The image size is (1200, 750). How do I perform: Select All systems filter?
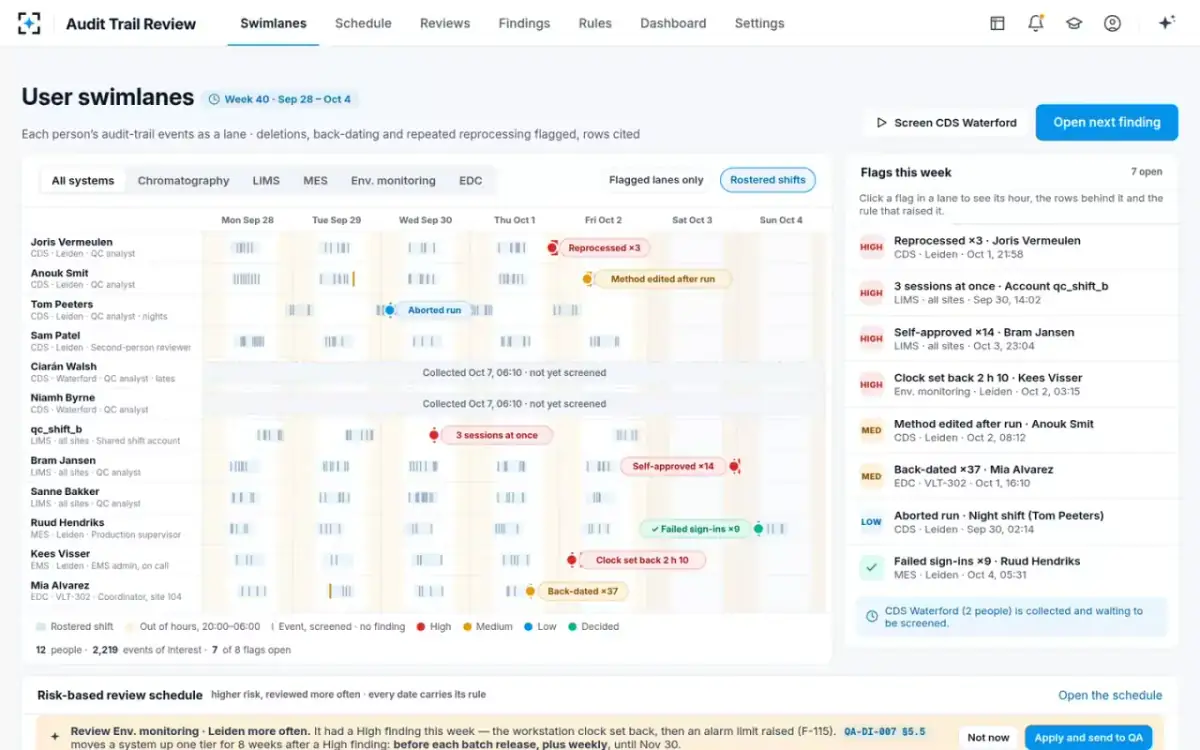(x=82, y=181)
